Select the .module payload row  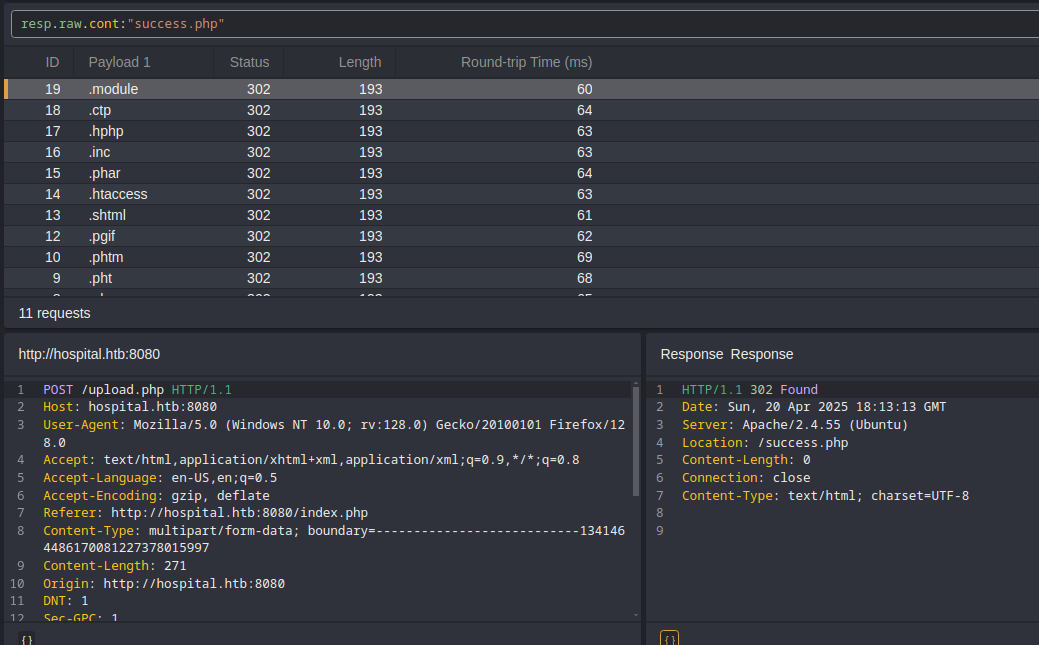coord(521,89)
